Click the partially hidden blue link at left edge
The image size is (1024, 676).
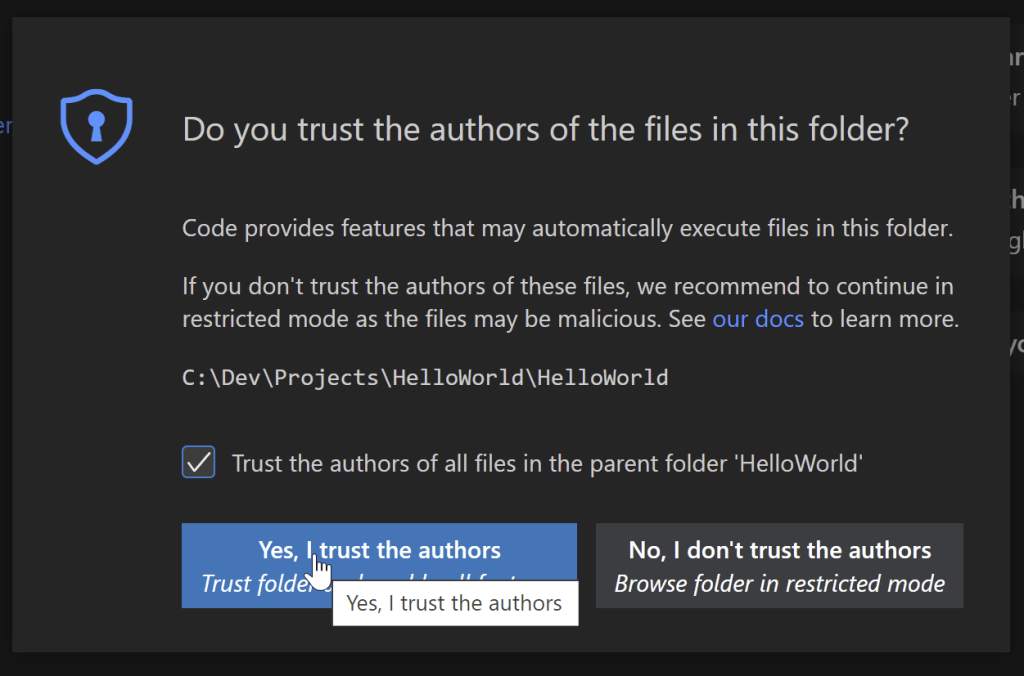coord(5,126)
